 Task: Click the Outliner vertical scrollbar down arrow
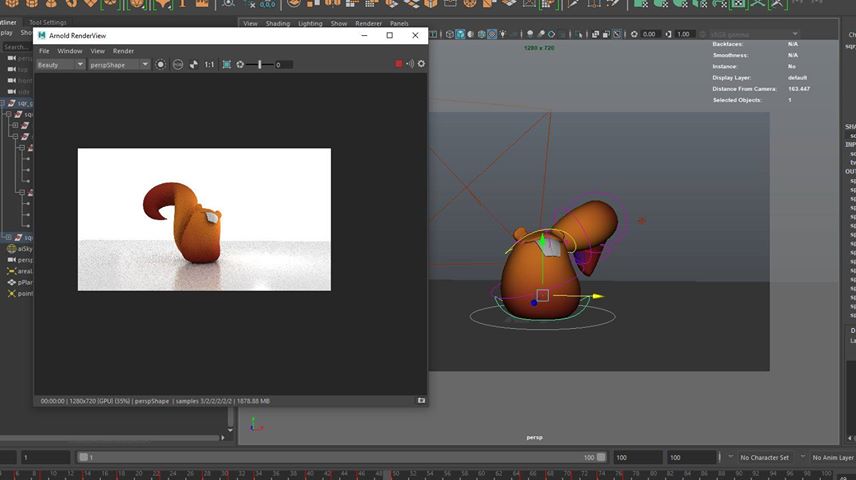click(231, 430)
